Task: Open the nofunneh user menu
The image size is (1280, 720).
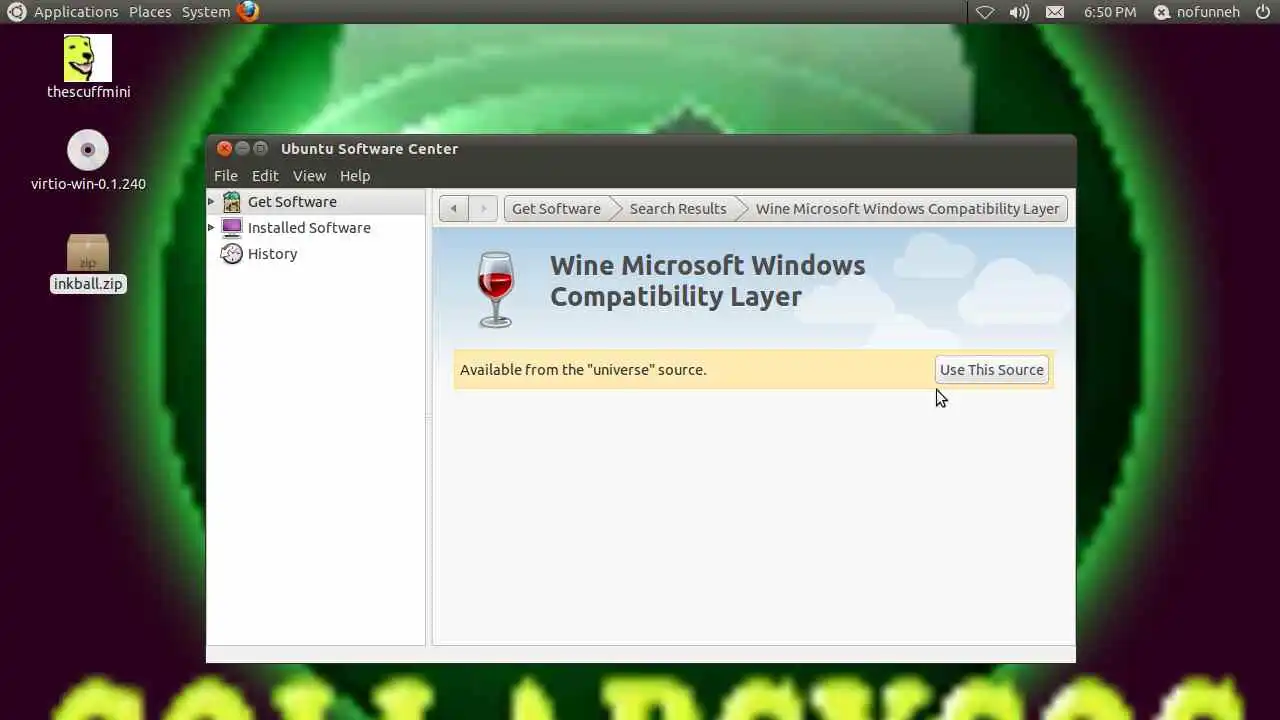Action: tap(1197, 12)
